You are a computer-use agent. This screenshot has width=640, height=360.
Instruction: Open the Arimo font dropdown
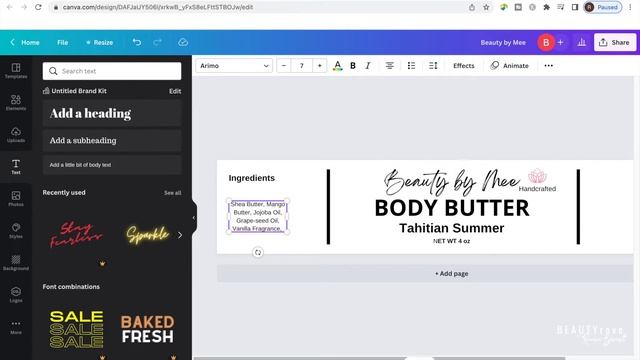(x=234, y=66)
